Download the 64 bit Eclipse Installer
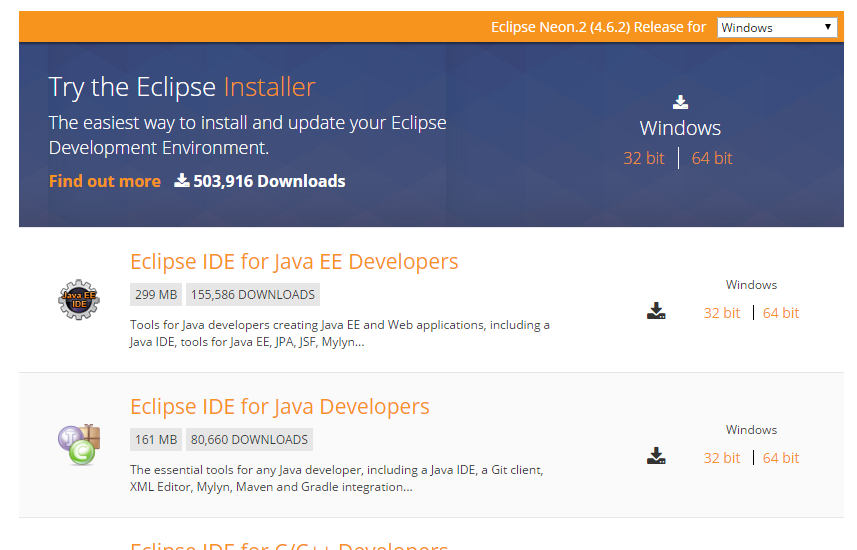The image size is (857, 550). (712, 158)
